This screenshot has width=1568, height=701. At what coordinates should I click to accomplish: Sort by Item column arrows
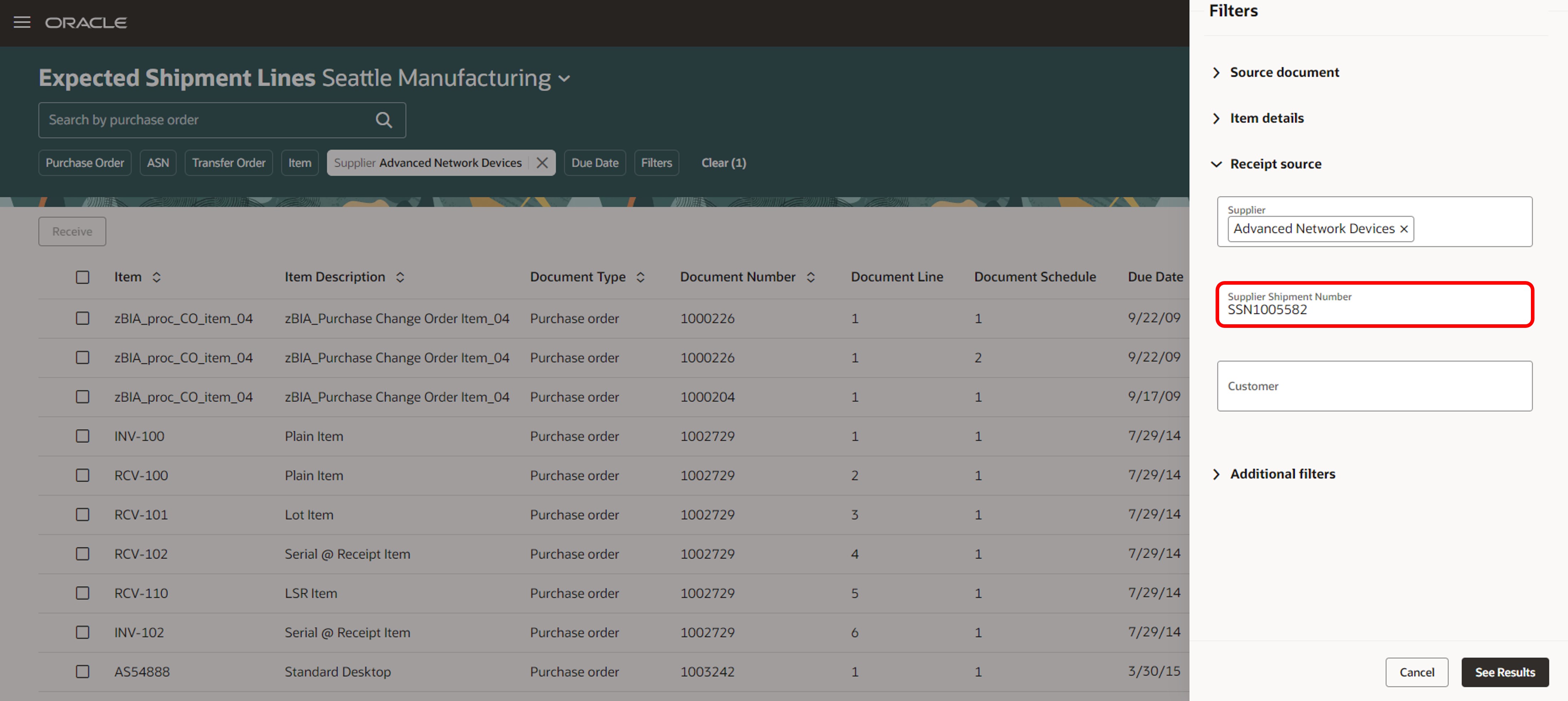coord(157,277)
